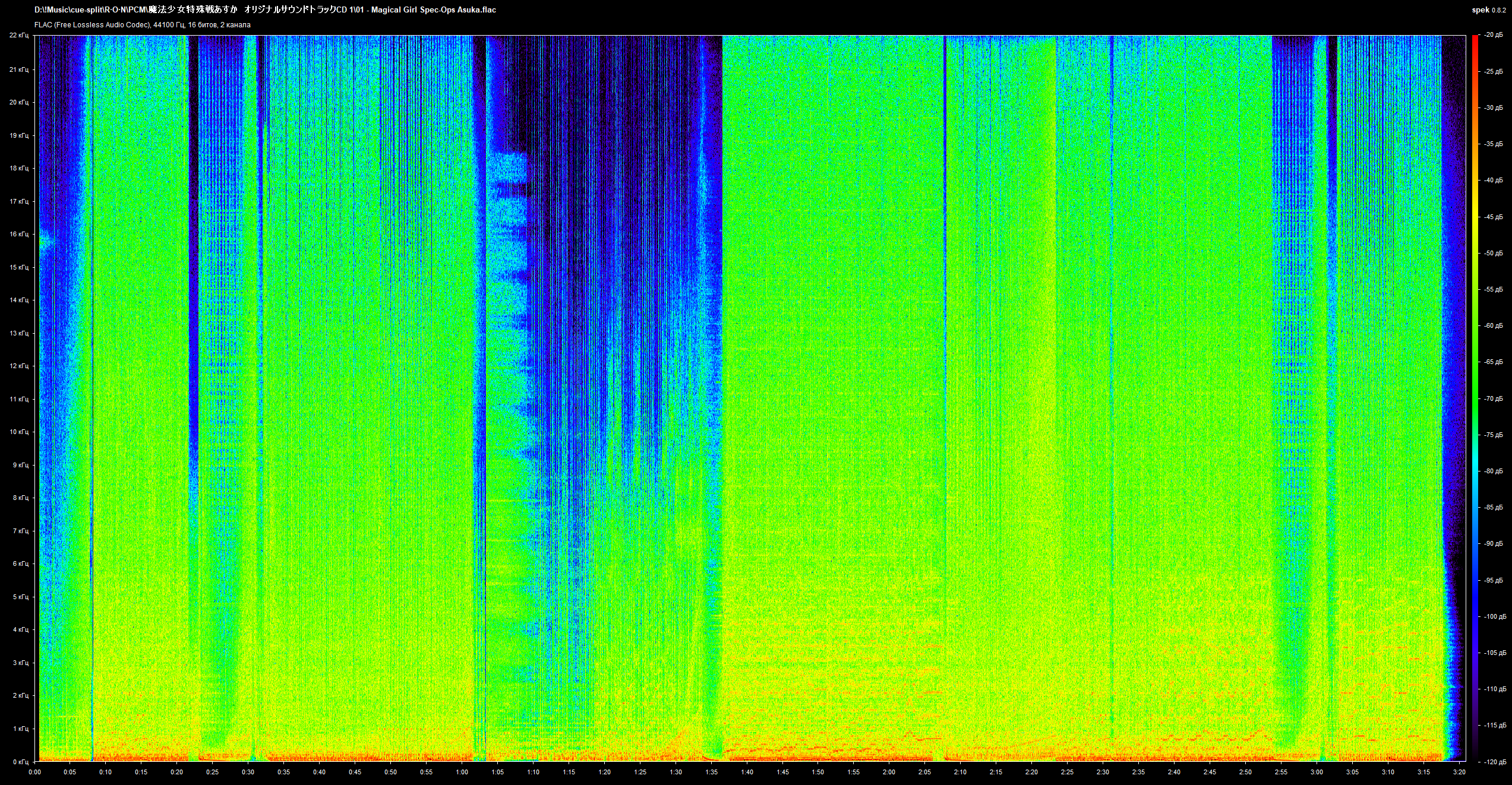
Task: Click the "0:55" time axis label
Action: [x=426, y=772]
